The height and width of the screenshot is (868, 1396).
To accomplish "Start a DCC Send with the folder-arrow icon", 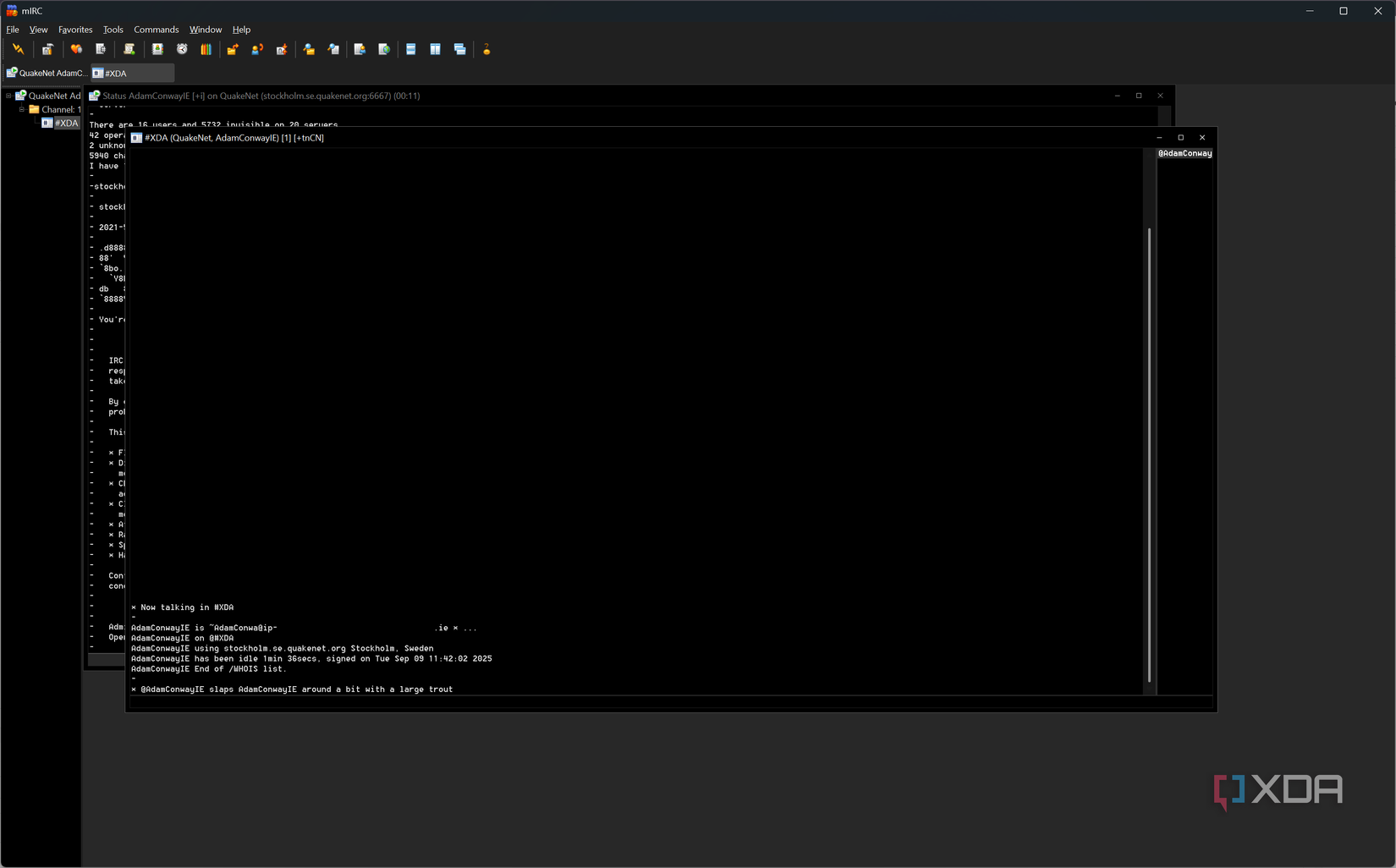I will pos(233,49).
